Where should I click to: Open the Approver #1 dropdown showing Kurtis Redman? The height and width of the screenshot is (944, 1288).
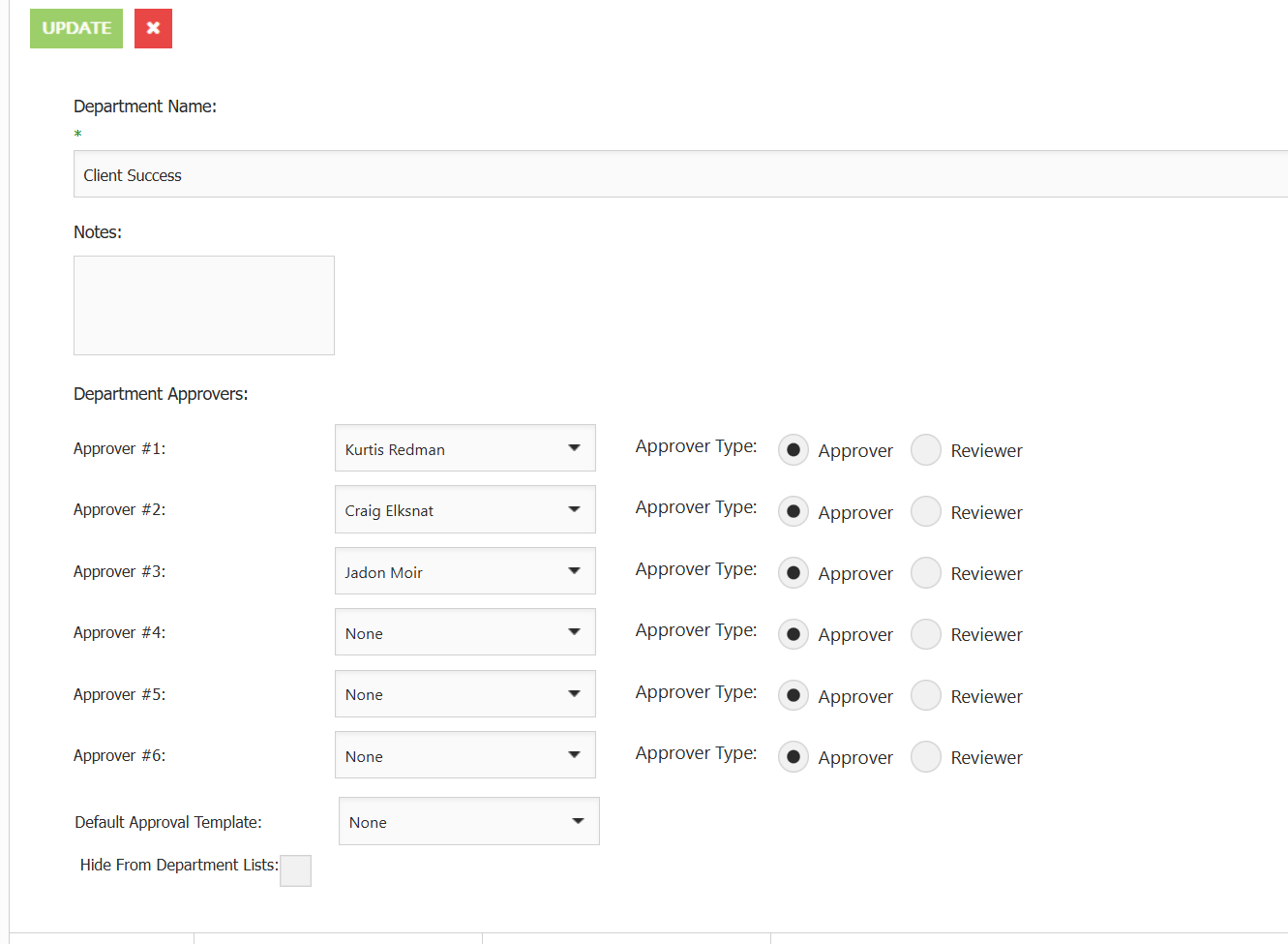tap(464, 448)
